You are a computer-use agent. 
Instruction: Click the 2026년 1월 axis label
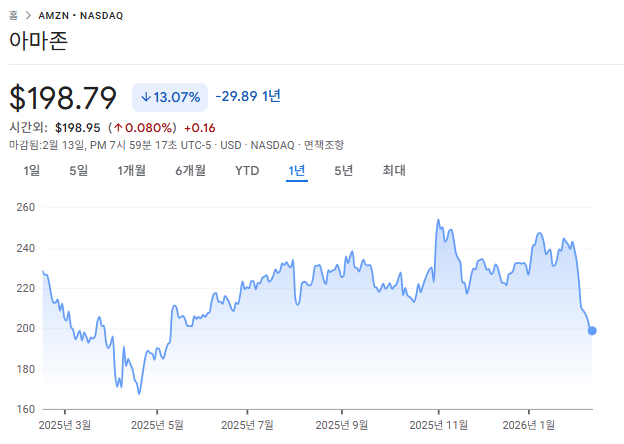(x=528, y=425)
